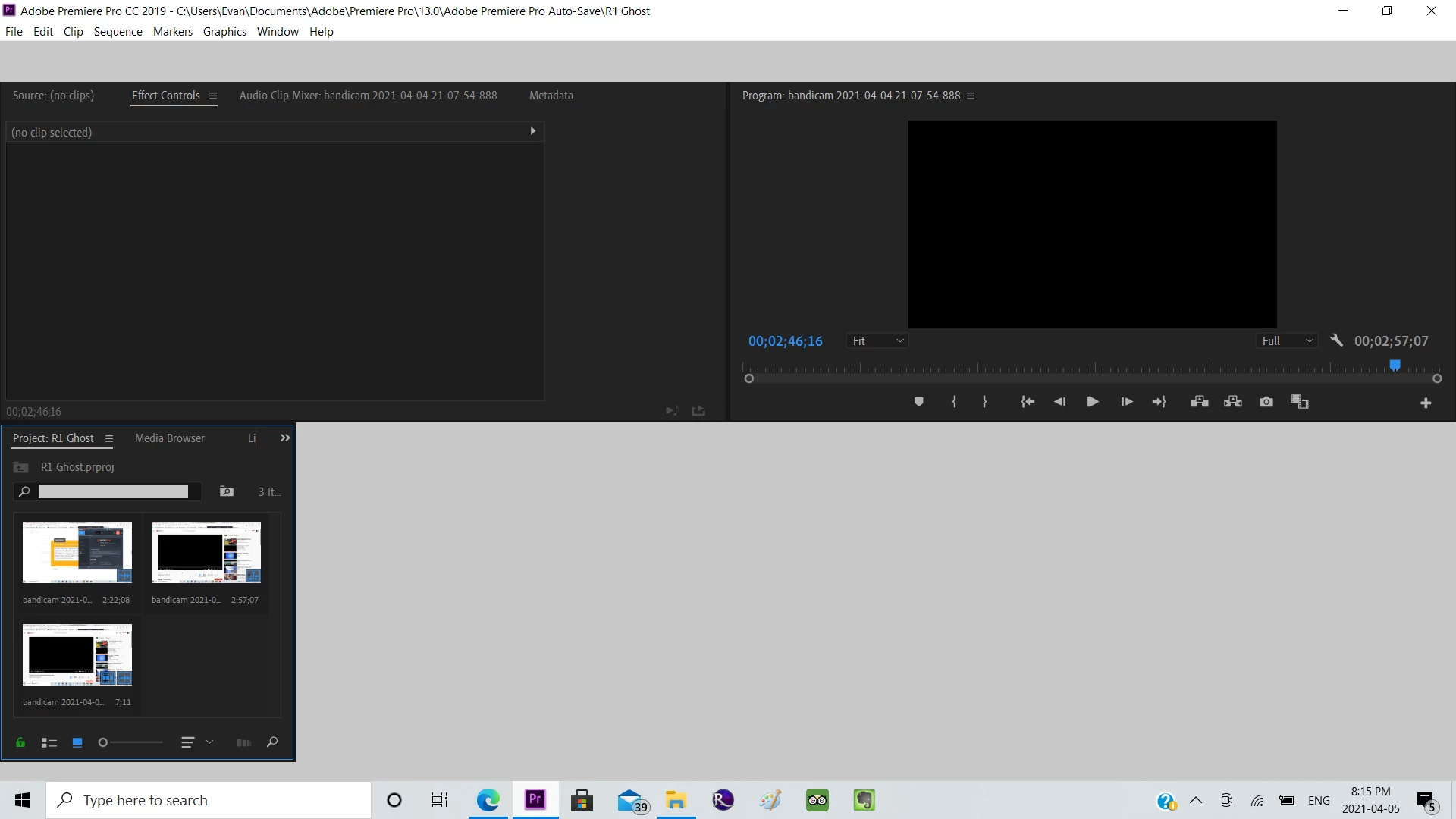
Task: Click the Add Marker button
Action: (x=918, y=402)
